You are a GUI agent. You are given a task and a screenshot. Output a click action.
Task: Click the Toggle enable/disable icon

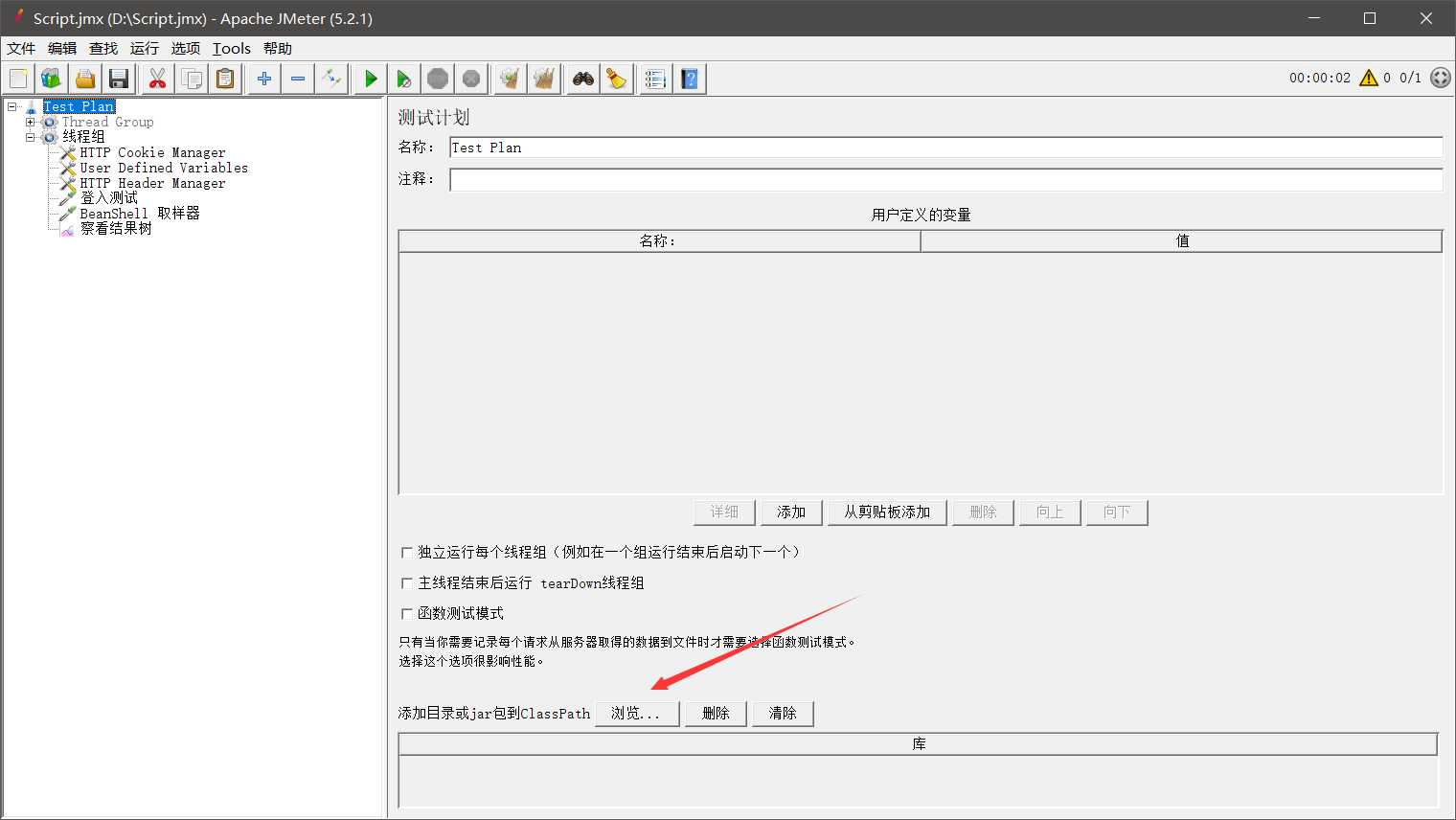click(x=331, y=79)
